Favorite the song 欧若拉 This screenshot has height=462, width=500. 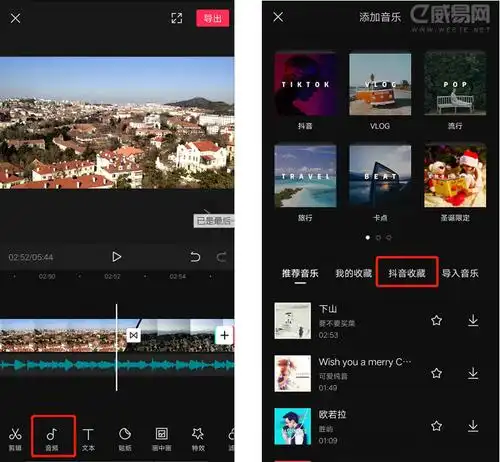(x=436, y=426)
